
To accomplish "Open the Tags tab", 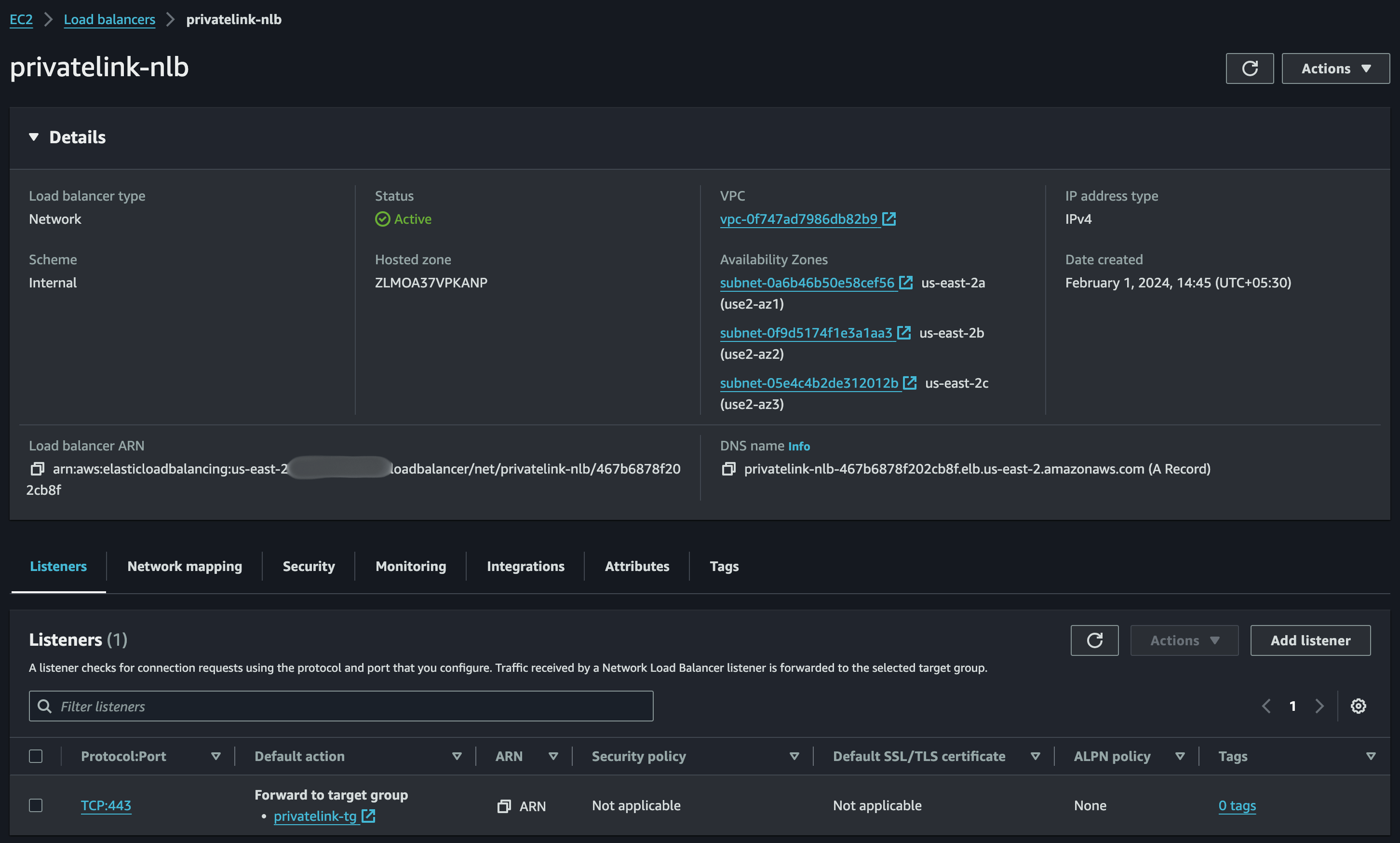I will pos(724,566).
